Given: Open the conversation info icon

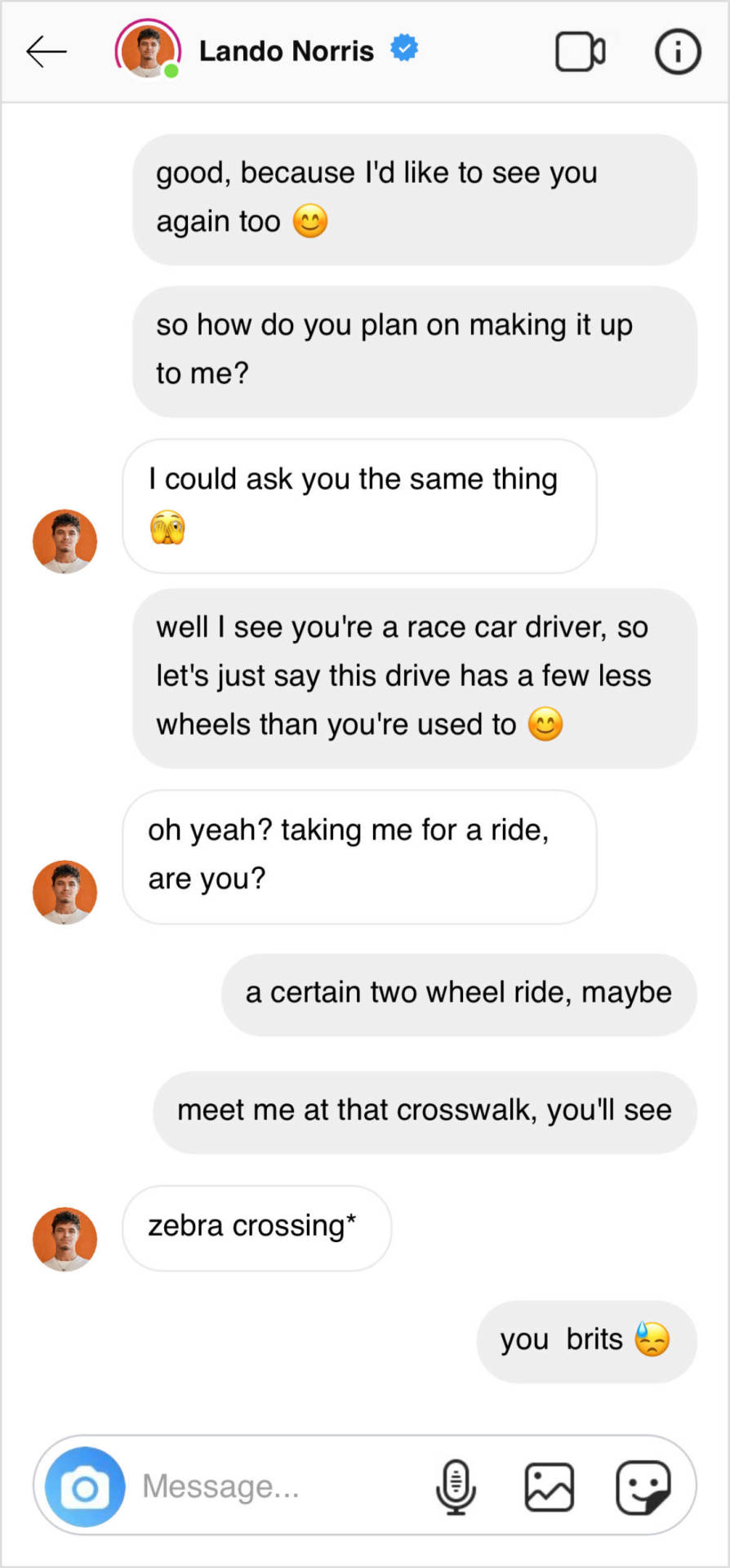Looking at the screenshot, I should click(677, 51).
